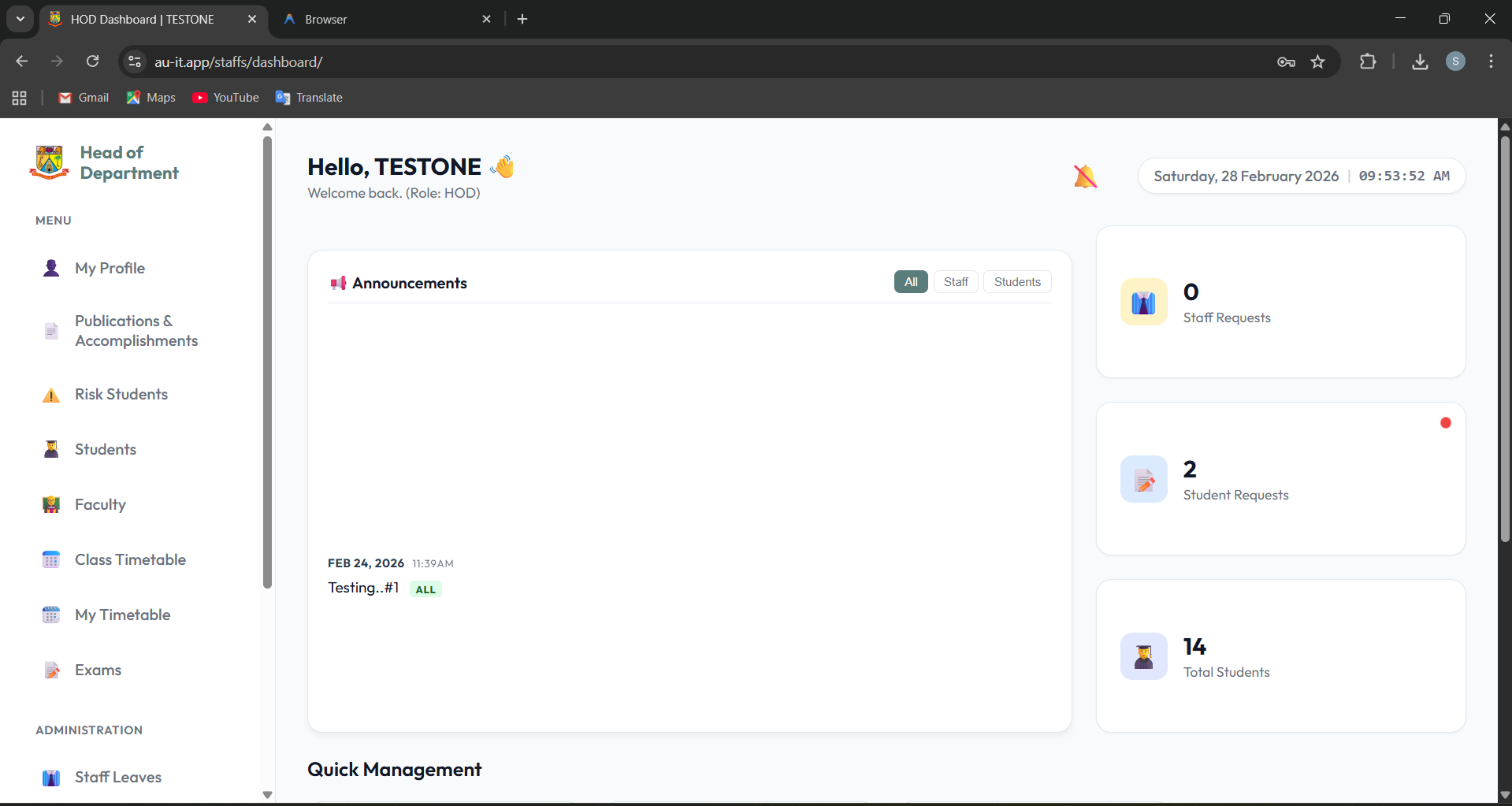Select the All announcements filter
The width and height of the screenshot is (1512, 806).
point(910,282)
